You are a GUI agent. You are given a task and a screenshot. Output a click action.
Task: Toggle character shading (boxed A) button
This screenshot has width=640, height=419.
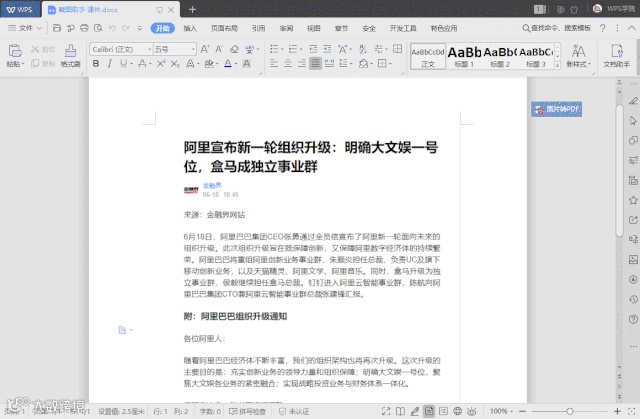247,63
